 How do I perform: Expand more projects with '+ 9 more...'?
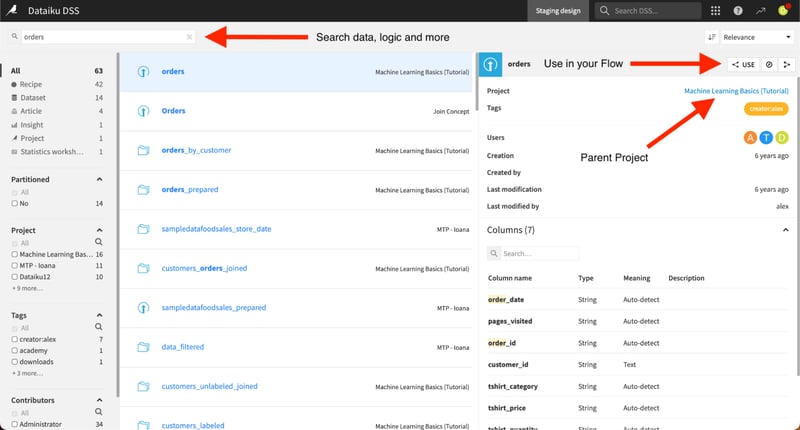click(x=28, y=288)
